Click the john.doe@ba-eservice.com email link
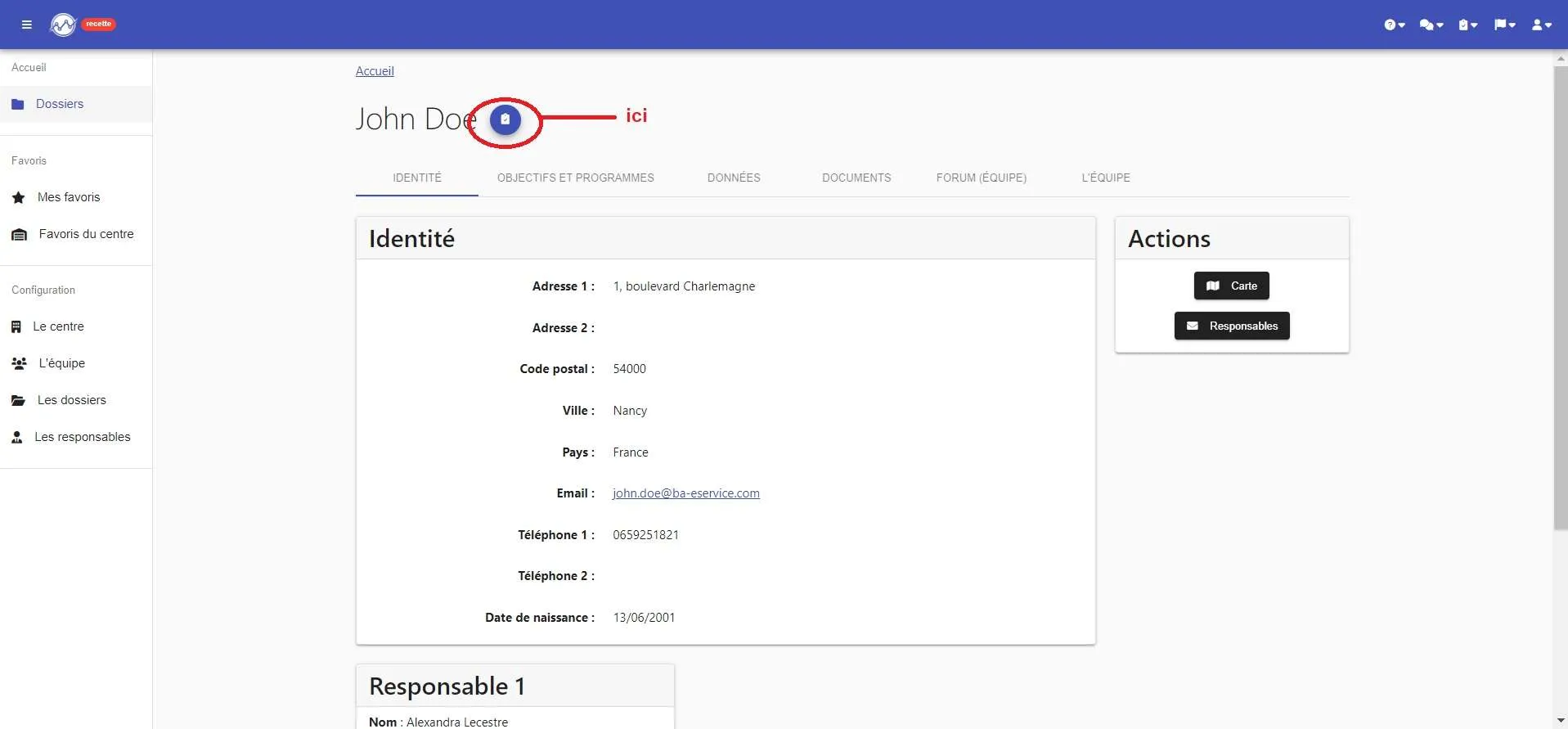 (686, 493)
